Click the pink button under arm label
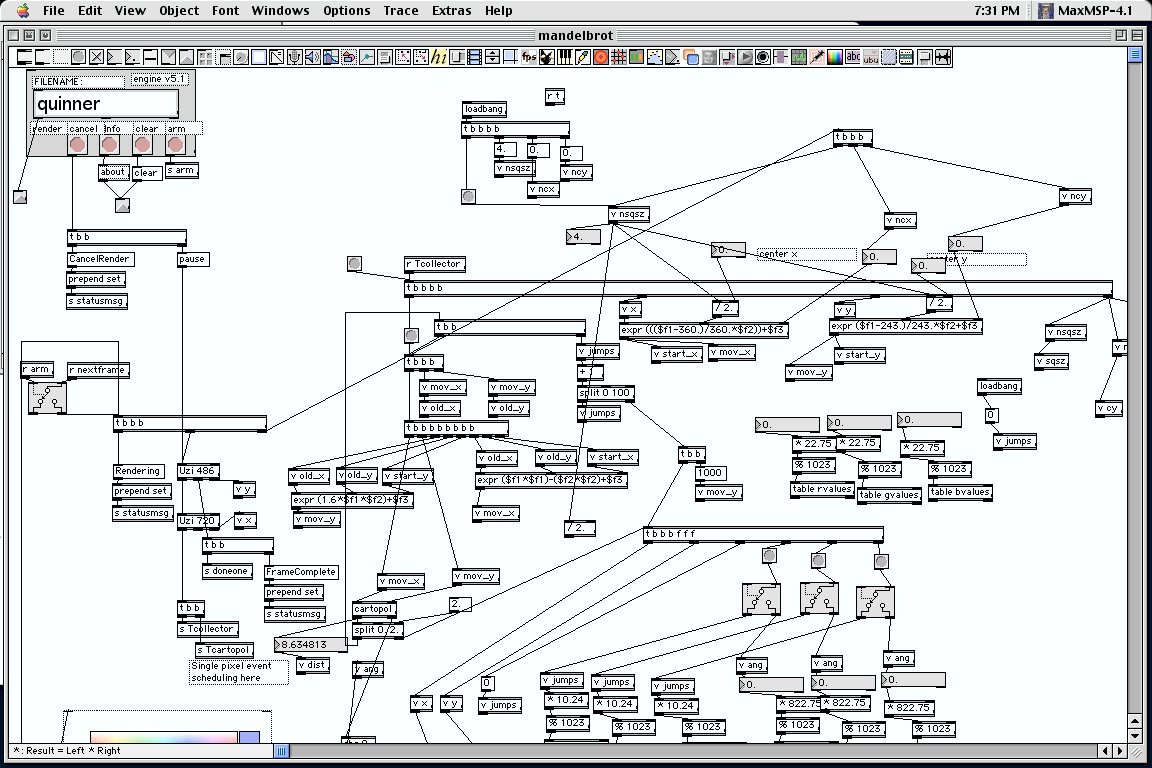Screen dimensions: 1152x768 point(175,145)
